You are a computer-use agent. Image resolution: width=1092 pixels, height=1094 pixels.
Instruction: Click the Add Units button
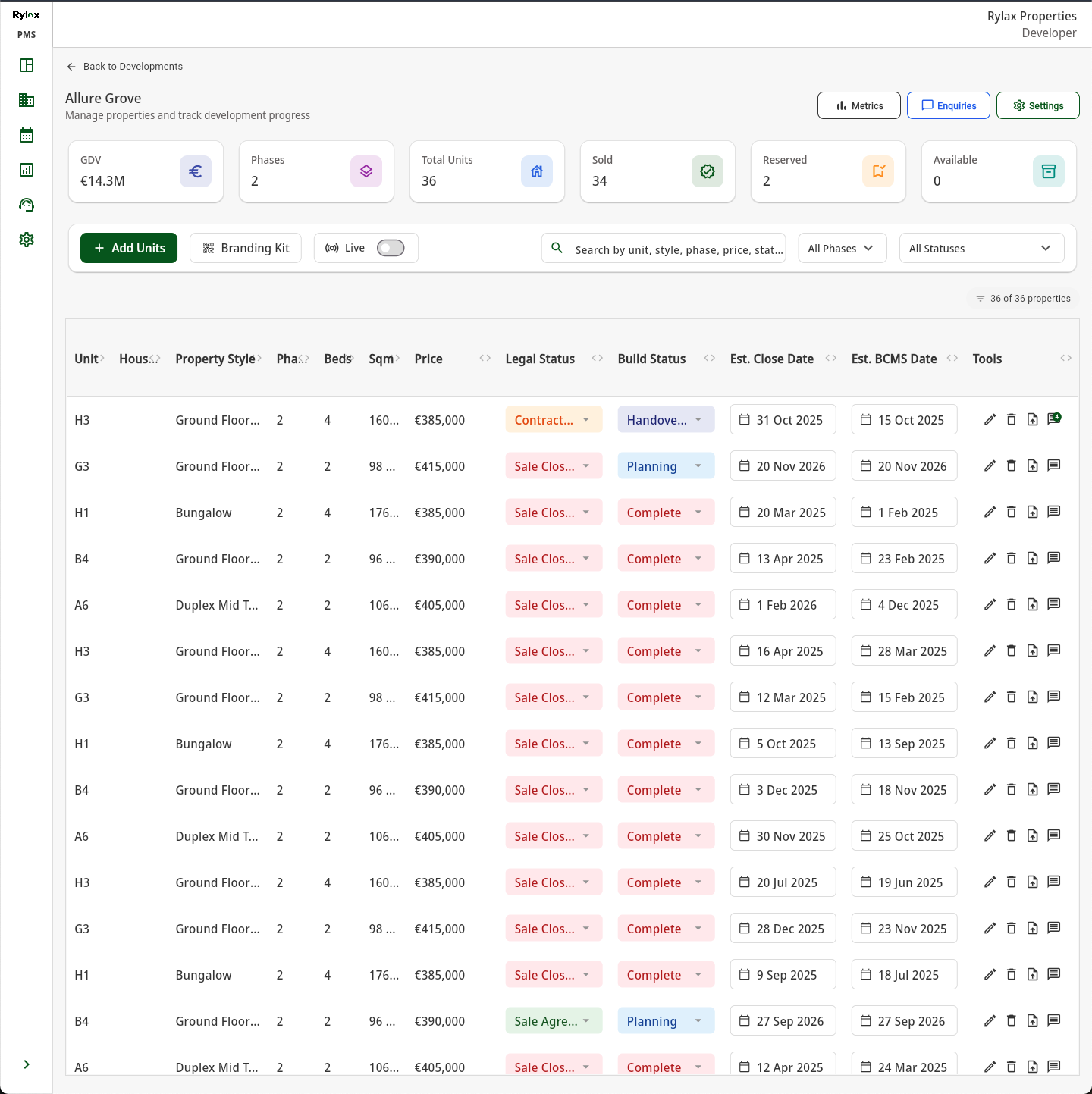129,248
